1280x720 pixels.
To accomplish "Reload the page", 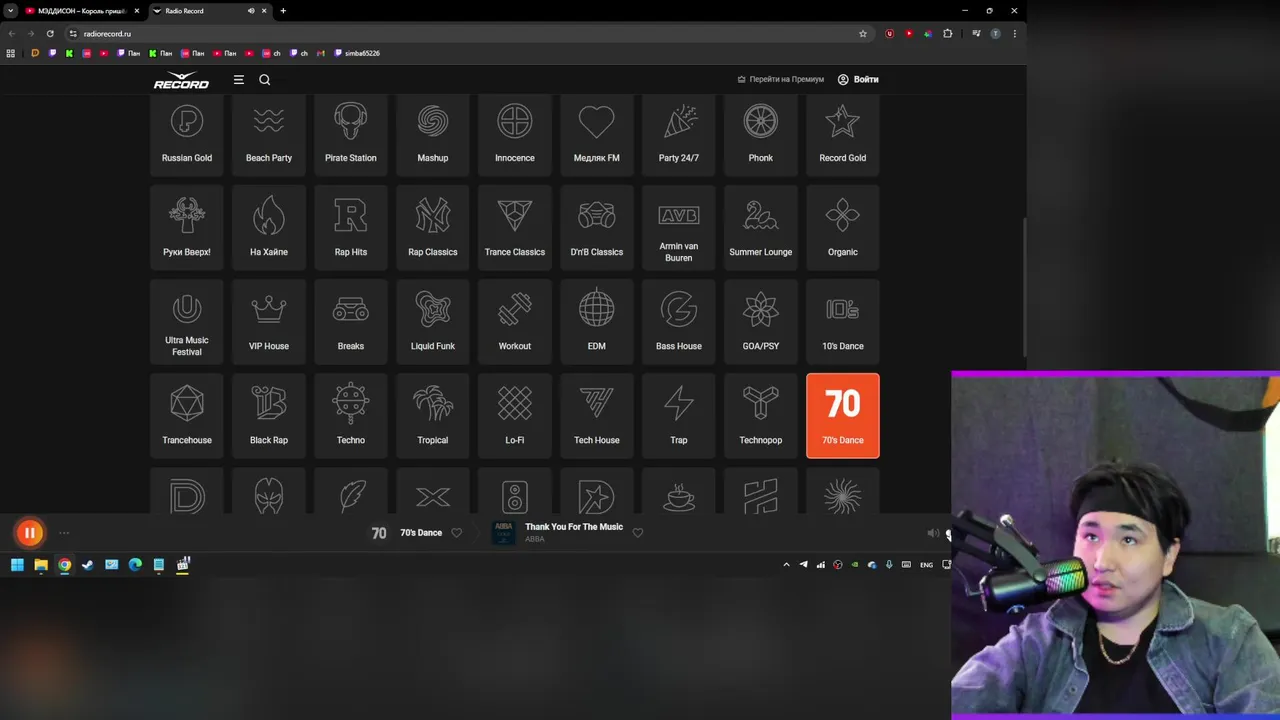I will 50,33.
